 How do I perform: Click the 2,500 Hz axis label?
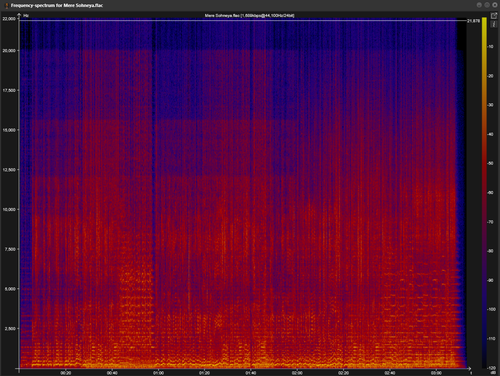[x=10, y=328]
